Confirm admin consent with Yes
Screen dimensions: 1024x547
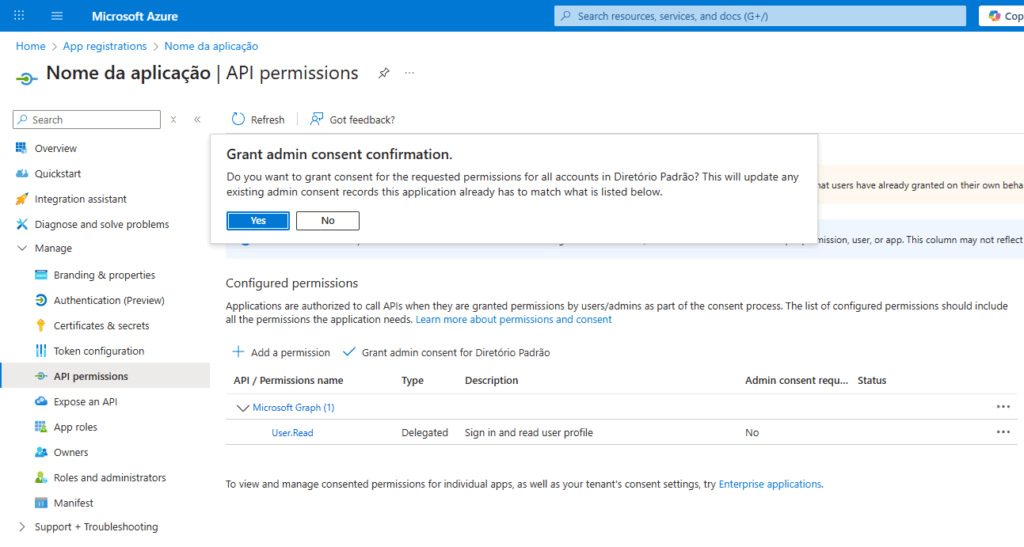tap(258, 221)
